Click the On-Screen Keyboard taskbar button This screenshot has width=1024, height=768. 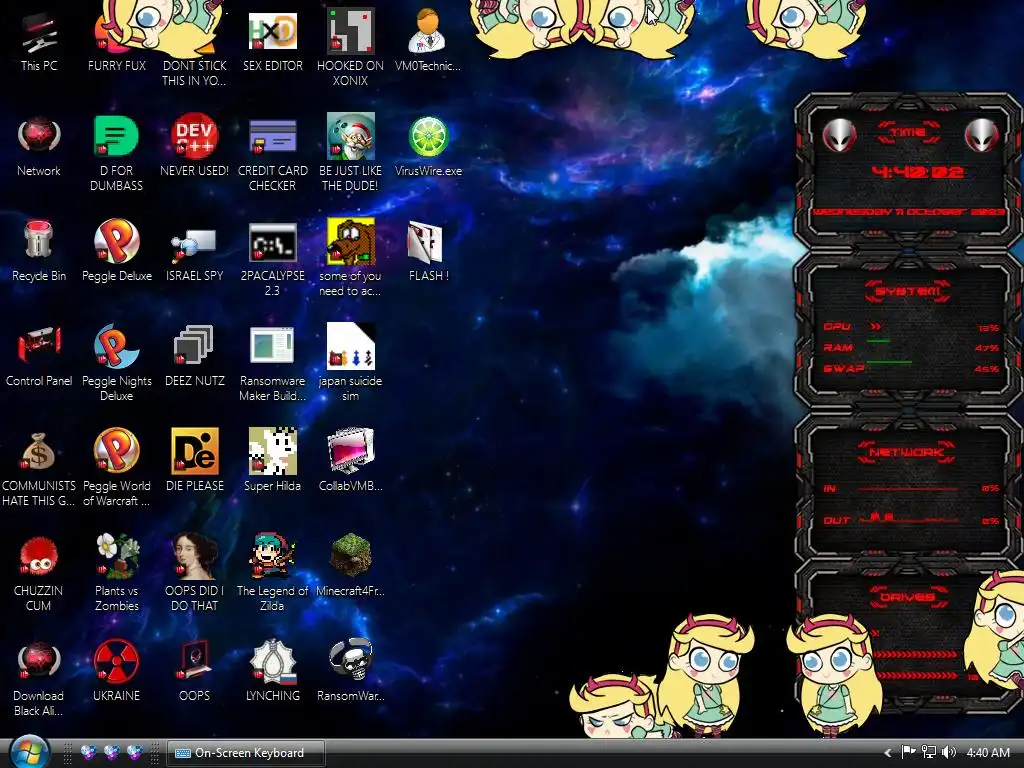pyautogui.click(x=246, y=753)
